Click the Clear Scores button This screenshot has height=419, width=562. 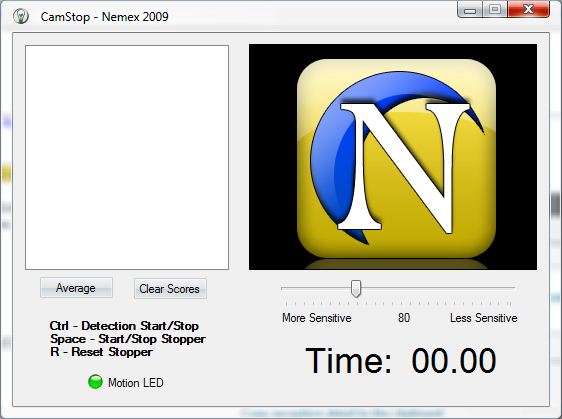170,289
